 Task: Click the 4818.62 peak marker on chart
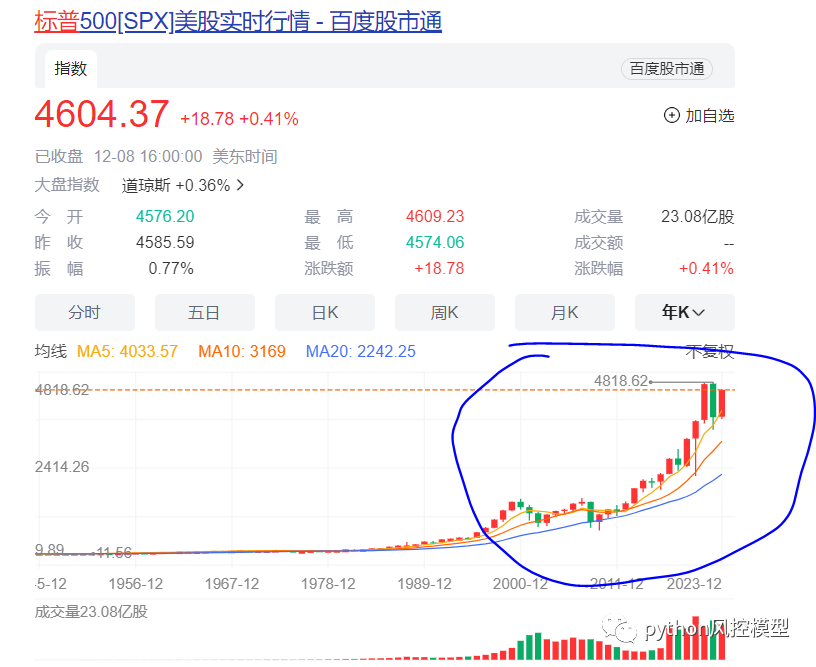coord(621,381)
